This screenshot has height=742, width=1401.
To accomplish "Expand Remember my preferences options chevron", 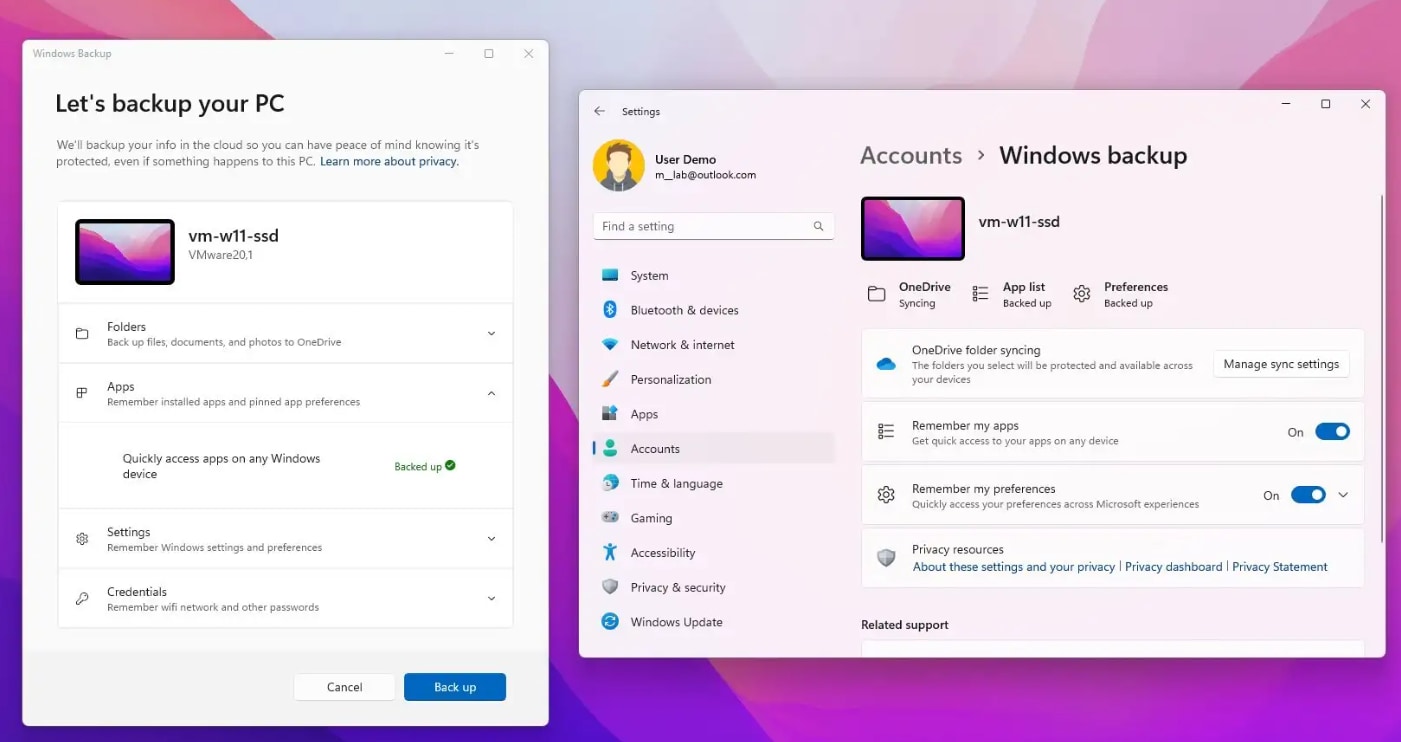I will coord(1343,495).
